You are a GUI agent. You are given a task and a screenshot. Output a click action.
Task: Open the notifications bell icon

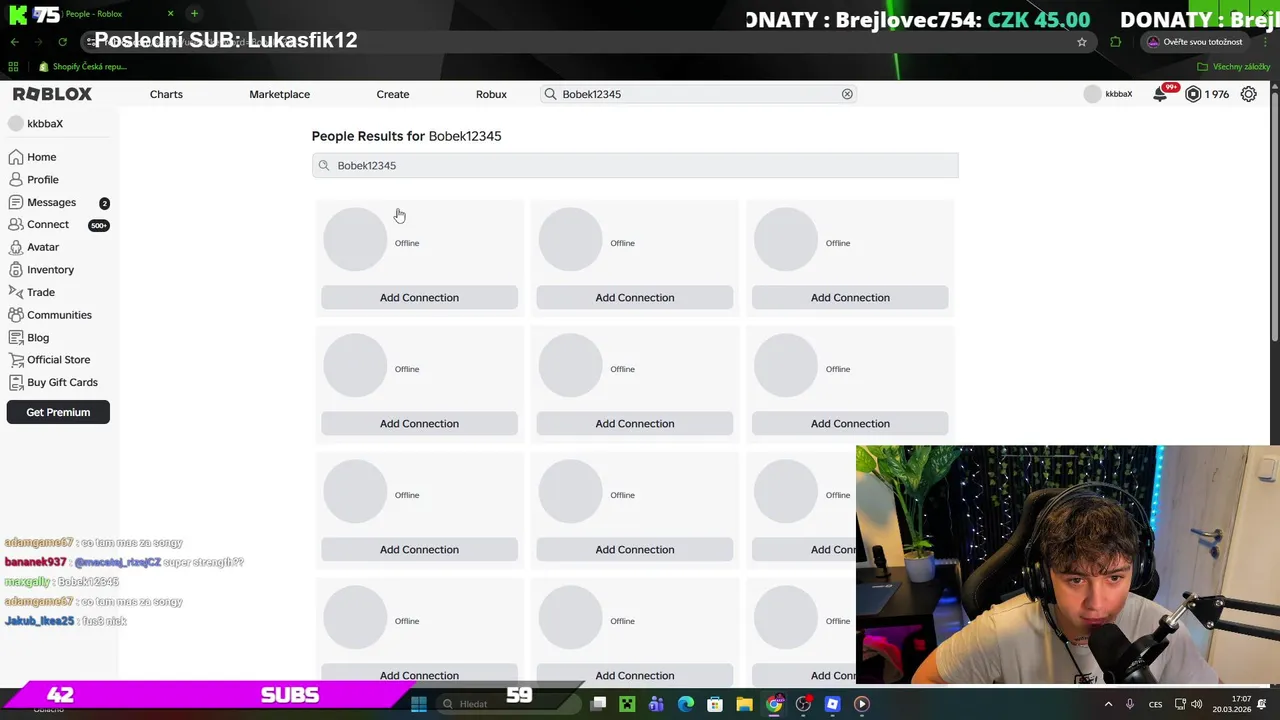(1160, 94)
